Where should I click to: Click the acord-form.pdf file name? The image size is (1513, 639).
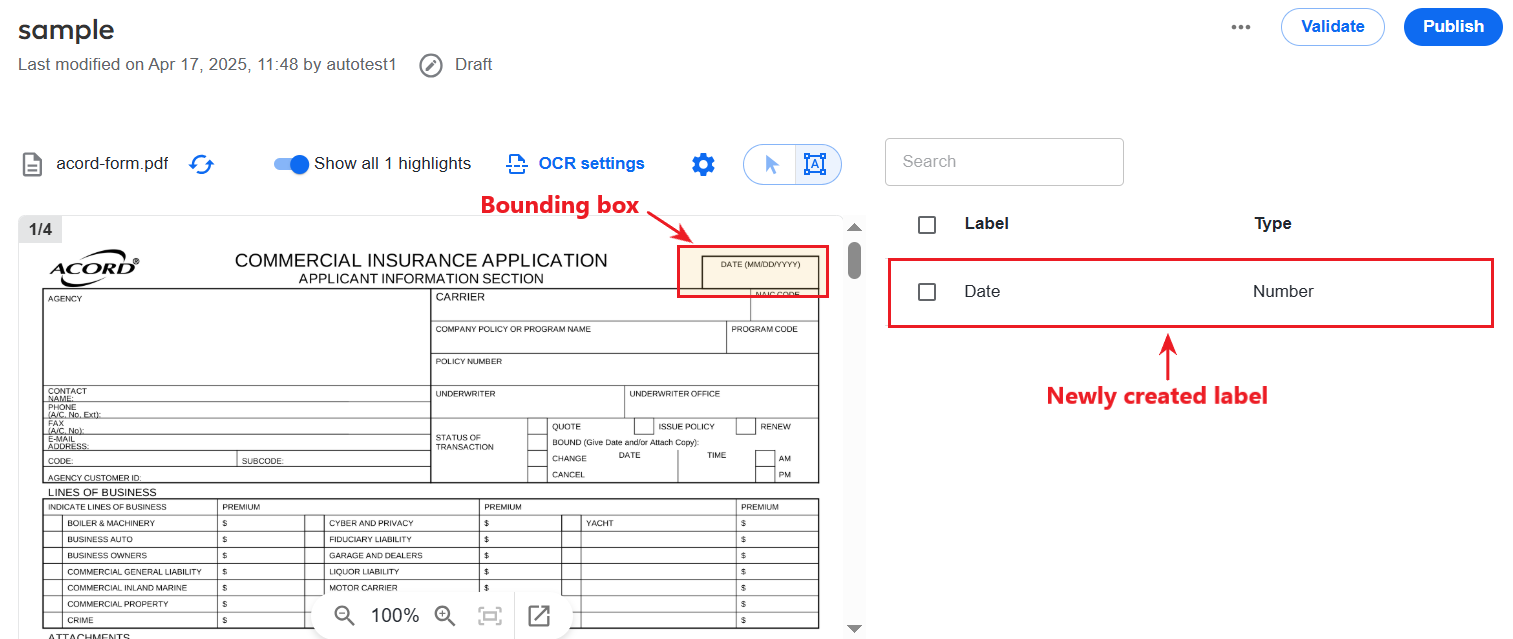(x=112, y=164)
